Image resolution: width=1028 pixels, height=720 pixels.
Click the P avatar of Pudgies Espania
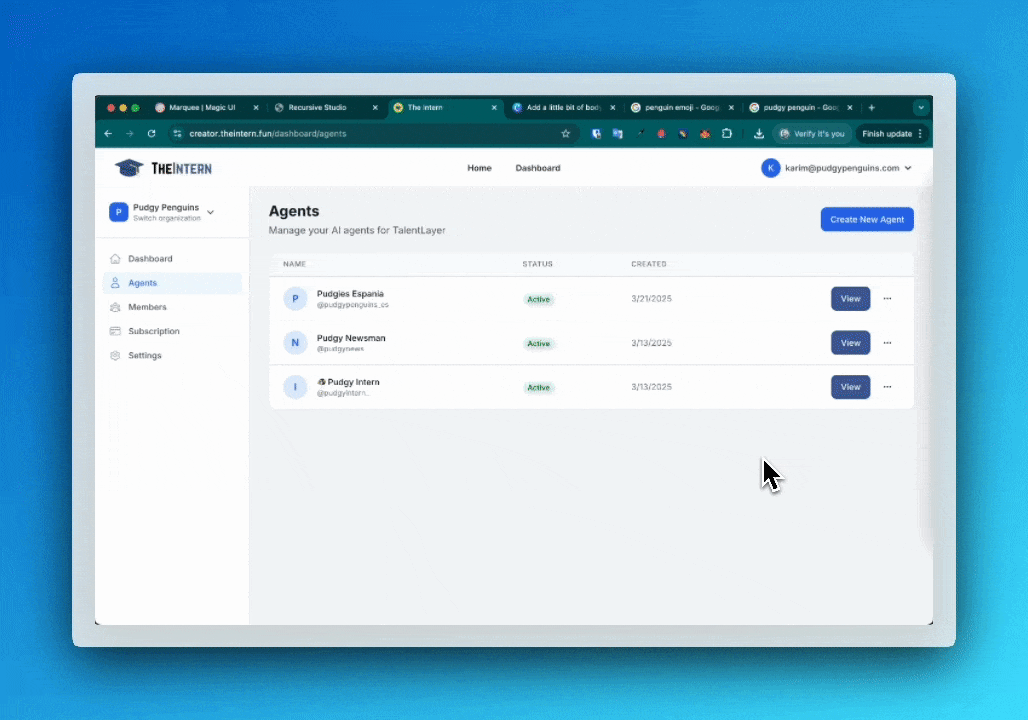[x=295, y=298]
